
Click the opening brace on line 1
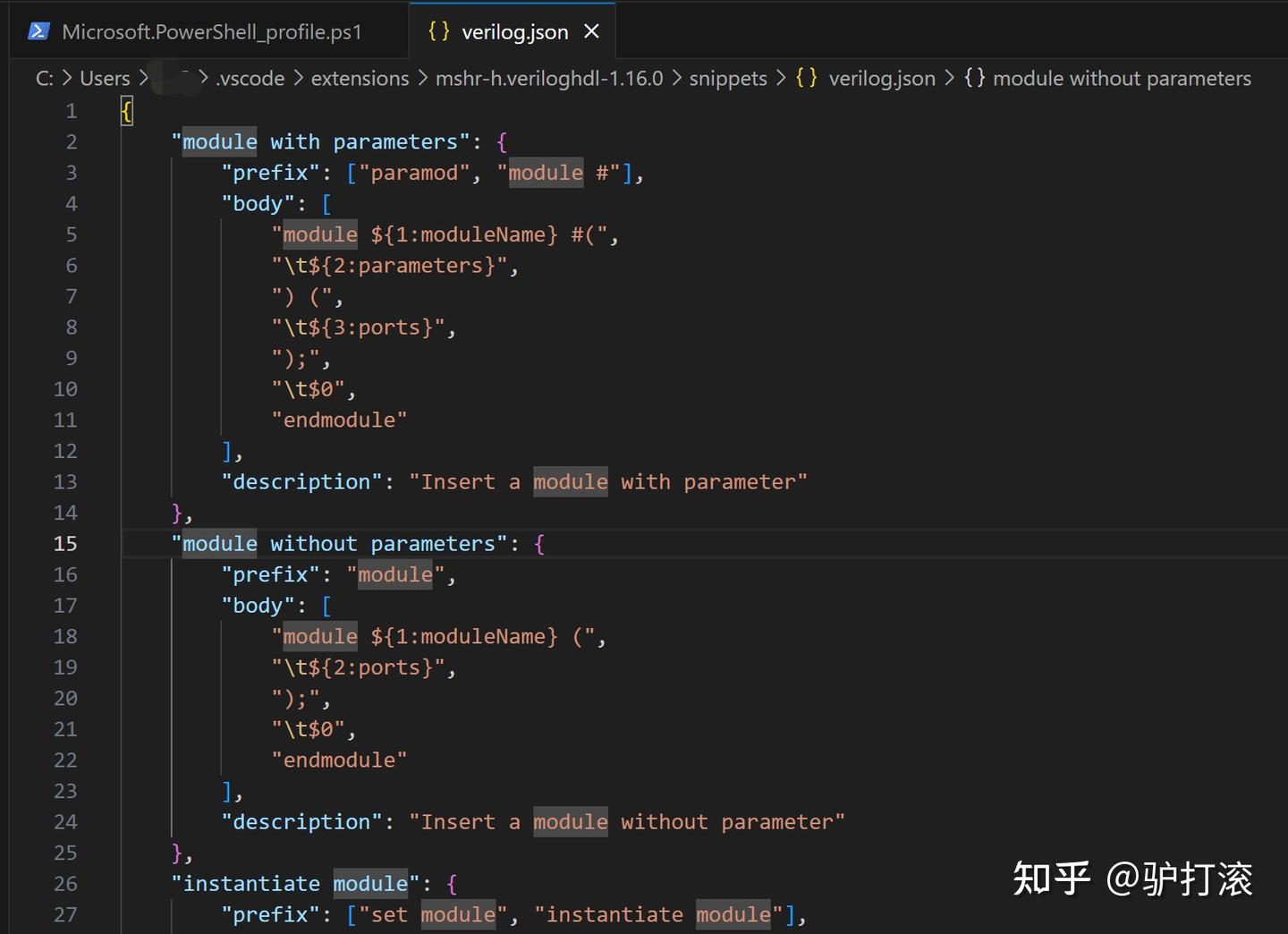click(x=125, y=110)
